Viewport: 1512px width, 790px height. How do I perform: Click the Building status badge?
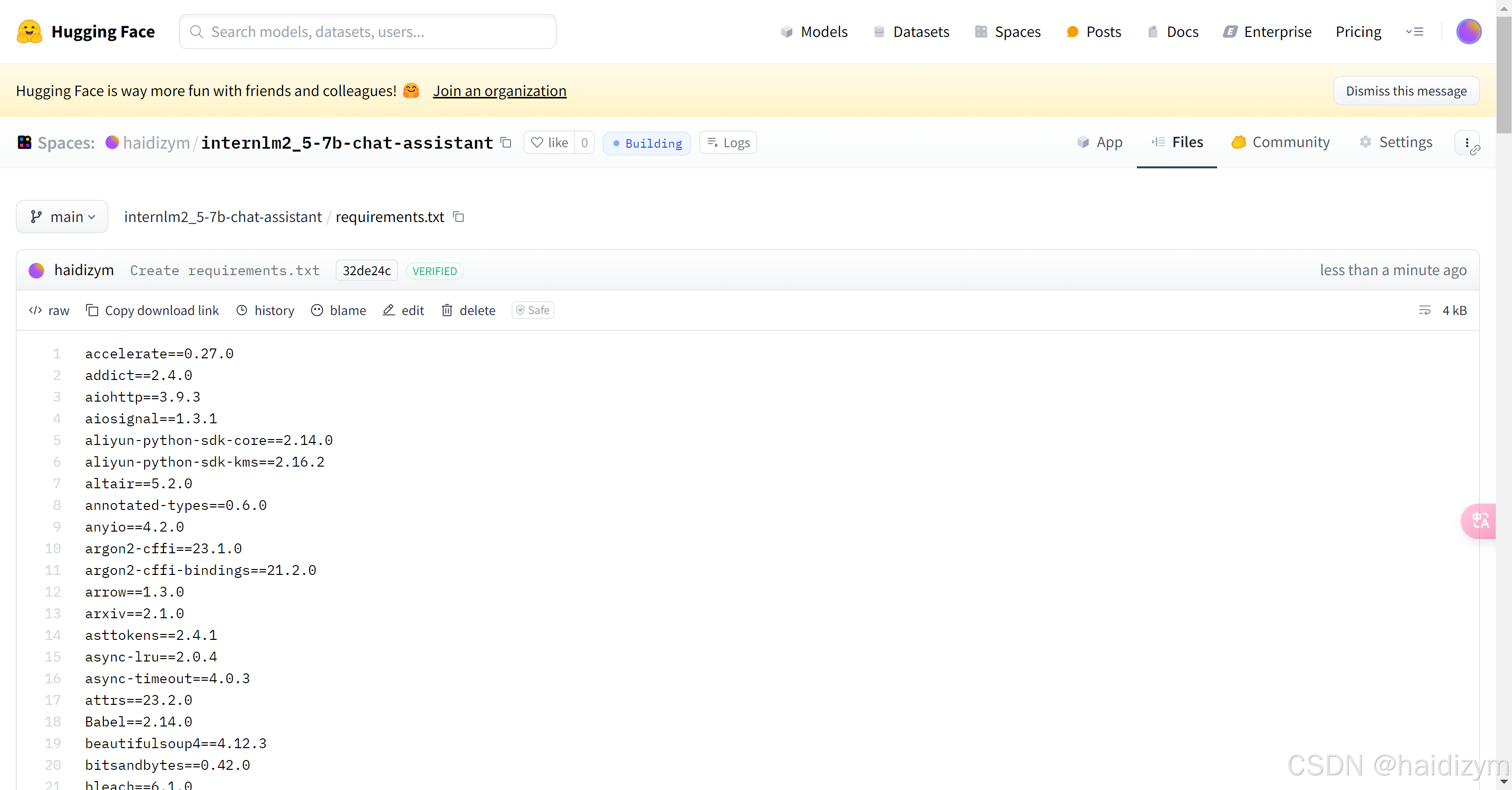point(647,143)
